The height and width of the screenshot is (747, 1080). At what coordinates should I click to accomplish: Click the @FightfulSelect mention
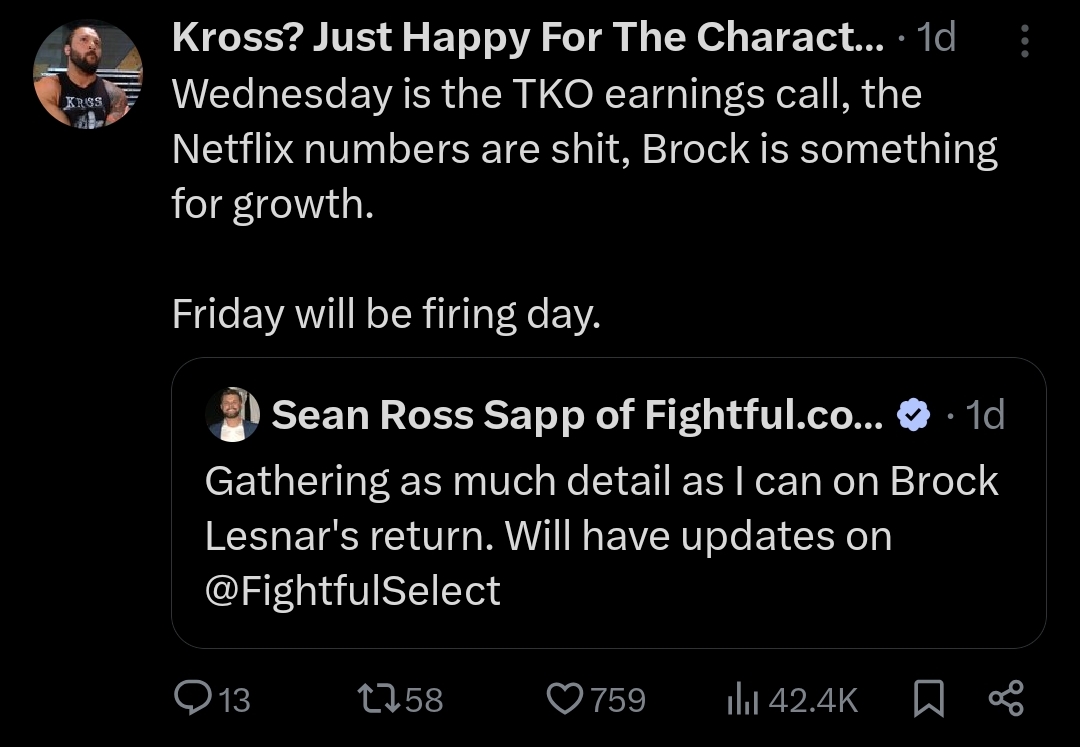coord(352,590)
